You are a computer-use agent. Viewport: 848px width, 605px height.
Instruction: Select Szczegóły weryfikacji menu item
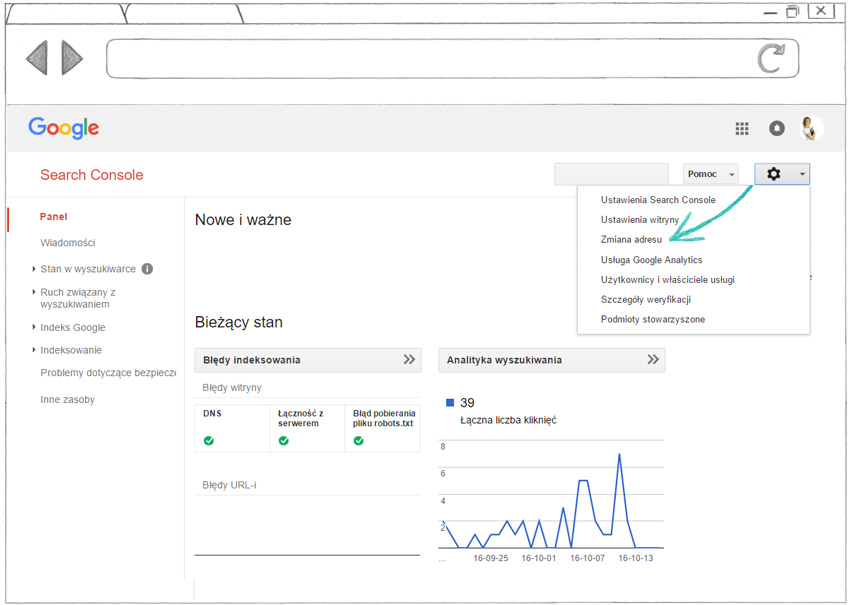646,299
